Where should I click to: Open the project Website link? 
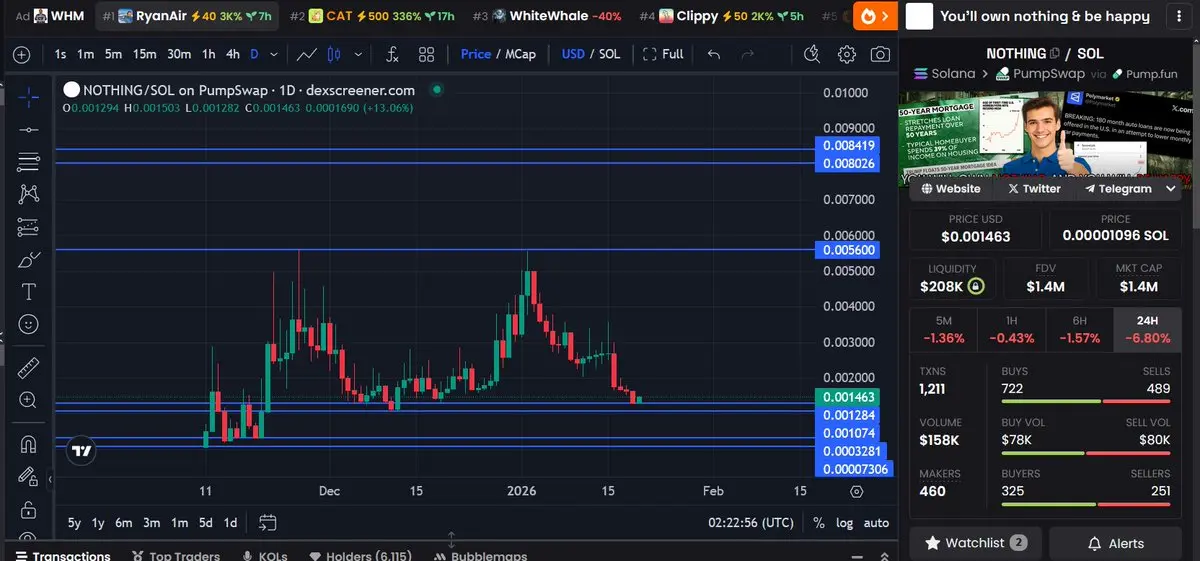coord(951,188)
